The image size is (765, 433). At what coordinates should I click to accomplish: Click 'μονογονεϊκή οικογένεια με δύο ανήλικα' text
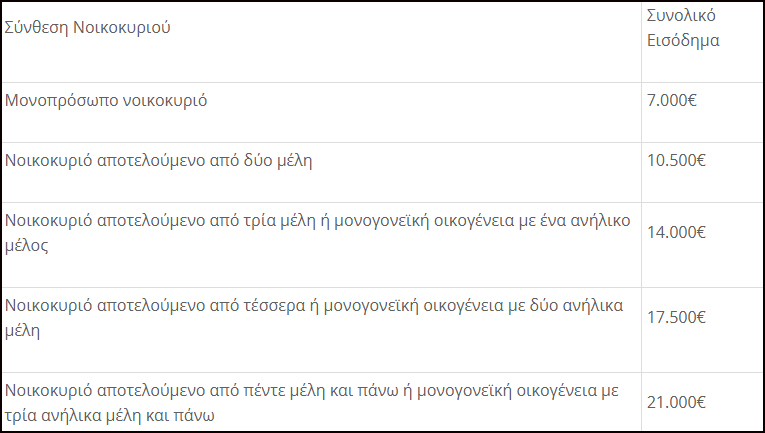point(473,305)
